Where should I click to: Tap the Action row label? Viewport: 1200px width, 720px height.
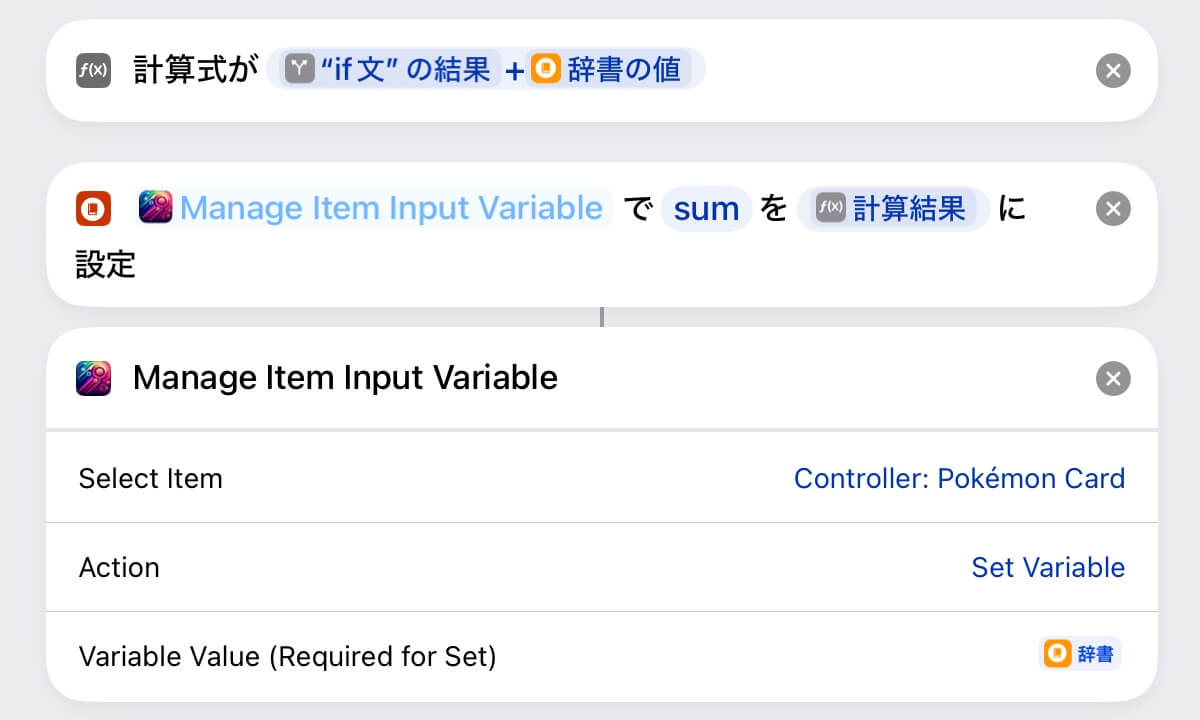pos(119,567)
